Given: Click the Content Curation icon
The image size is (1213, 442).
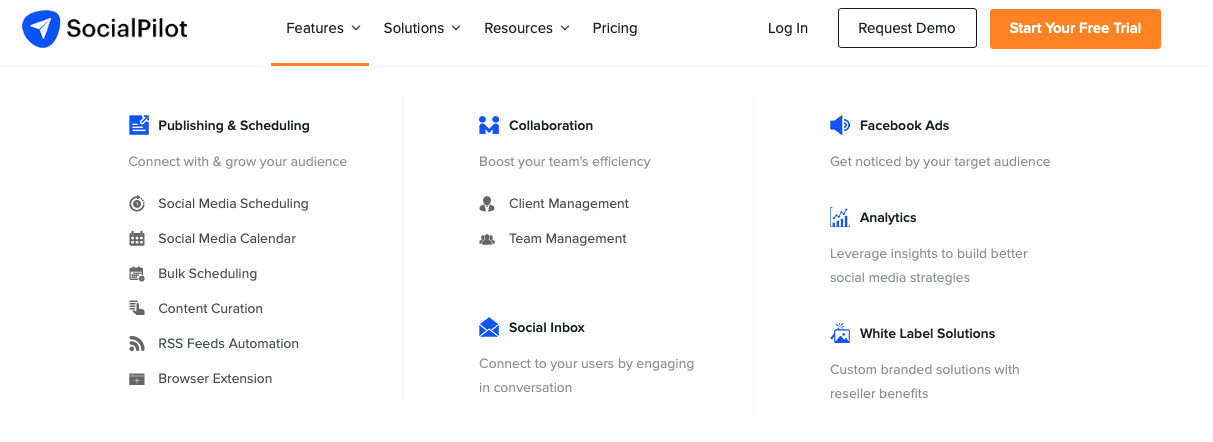Looking at the screenshot, I should [x=137, y=309].
